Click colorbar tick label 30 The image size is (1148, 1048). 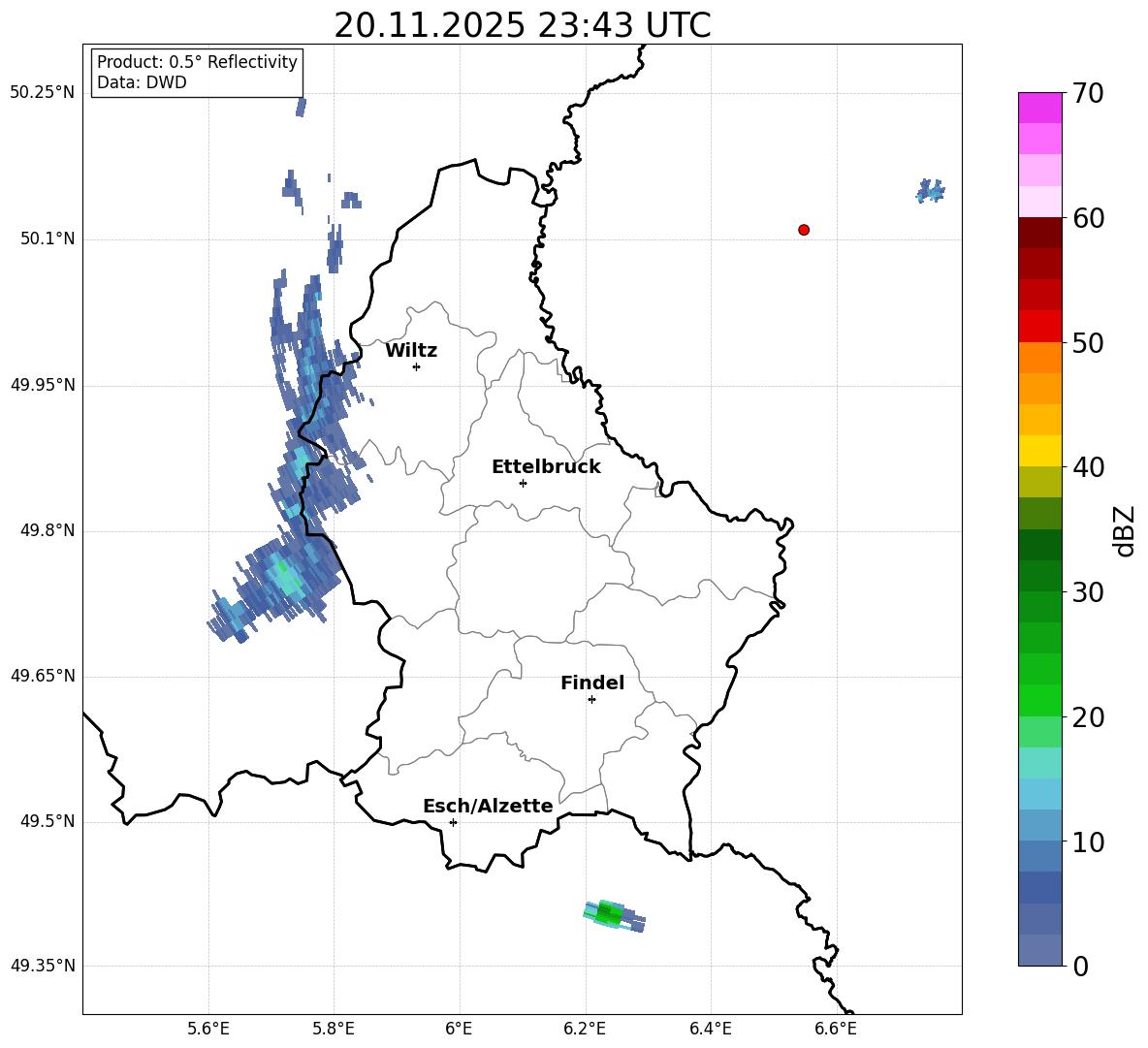[1089, 592]
